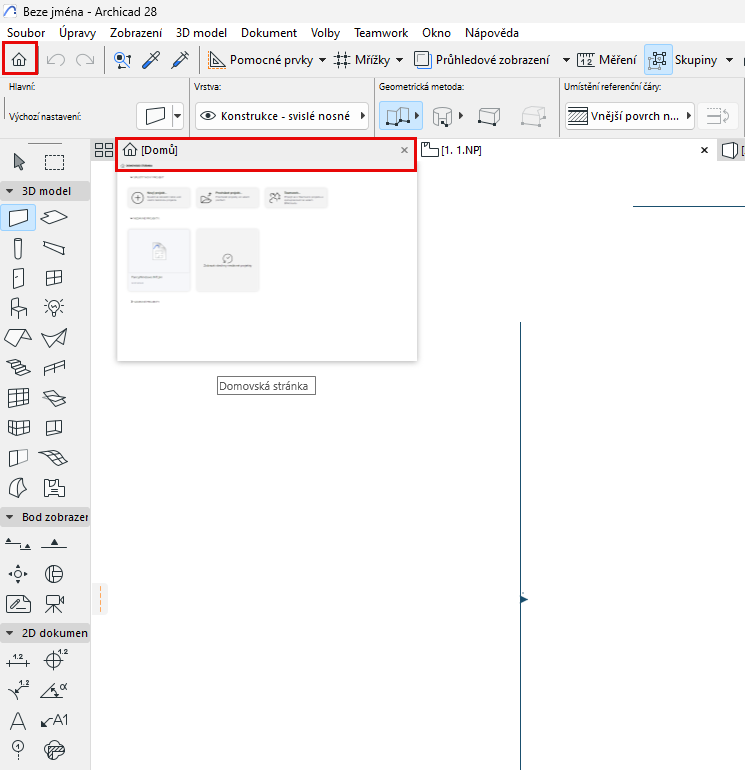Viewport: 745px width, 770px height.
Task: Click the Redo arrow icon
Action: (x=85, y=60)
